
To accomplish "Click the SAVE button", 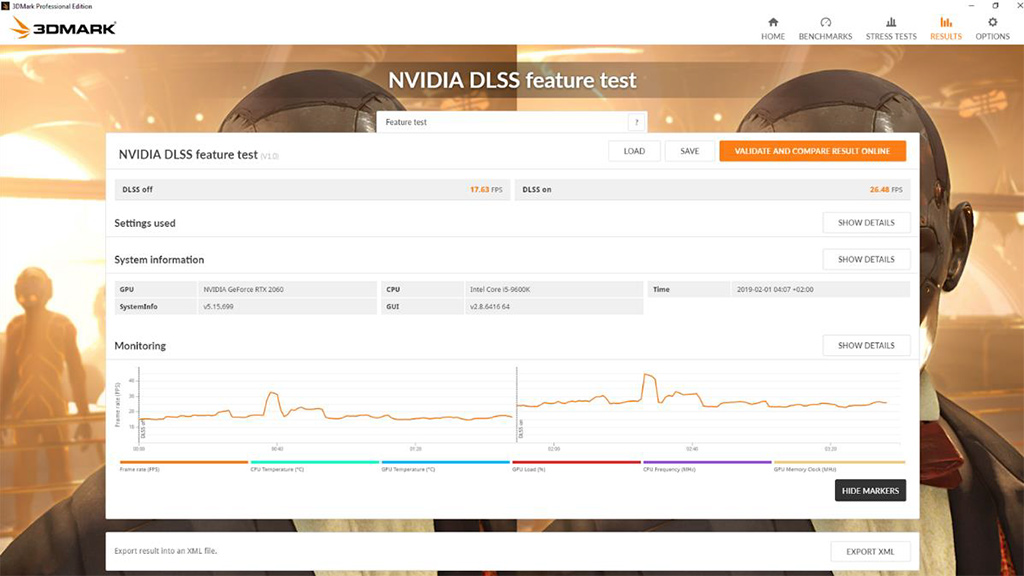I will point(690,151).
